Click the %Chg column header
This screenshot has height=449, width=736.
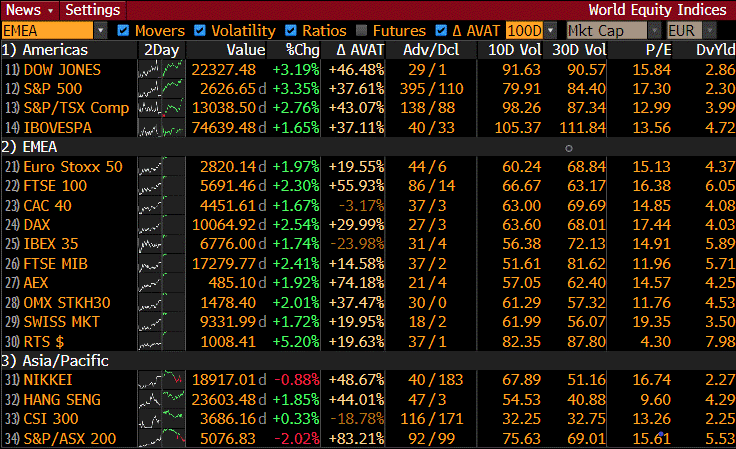click(303, 50)
